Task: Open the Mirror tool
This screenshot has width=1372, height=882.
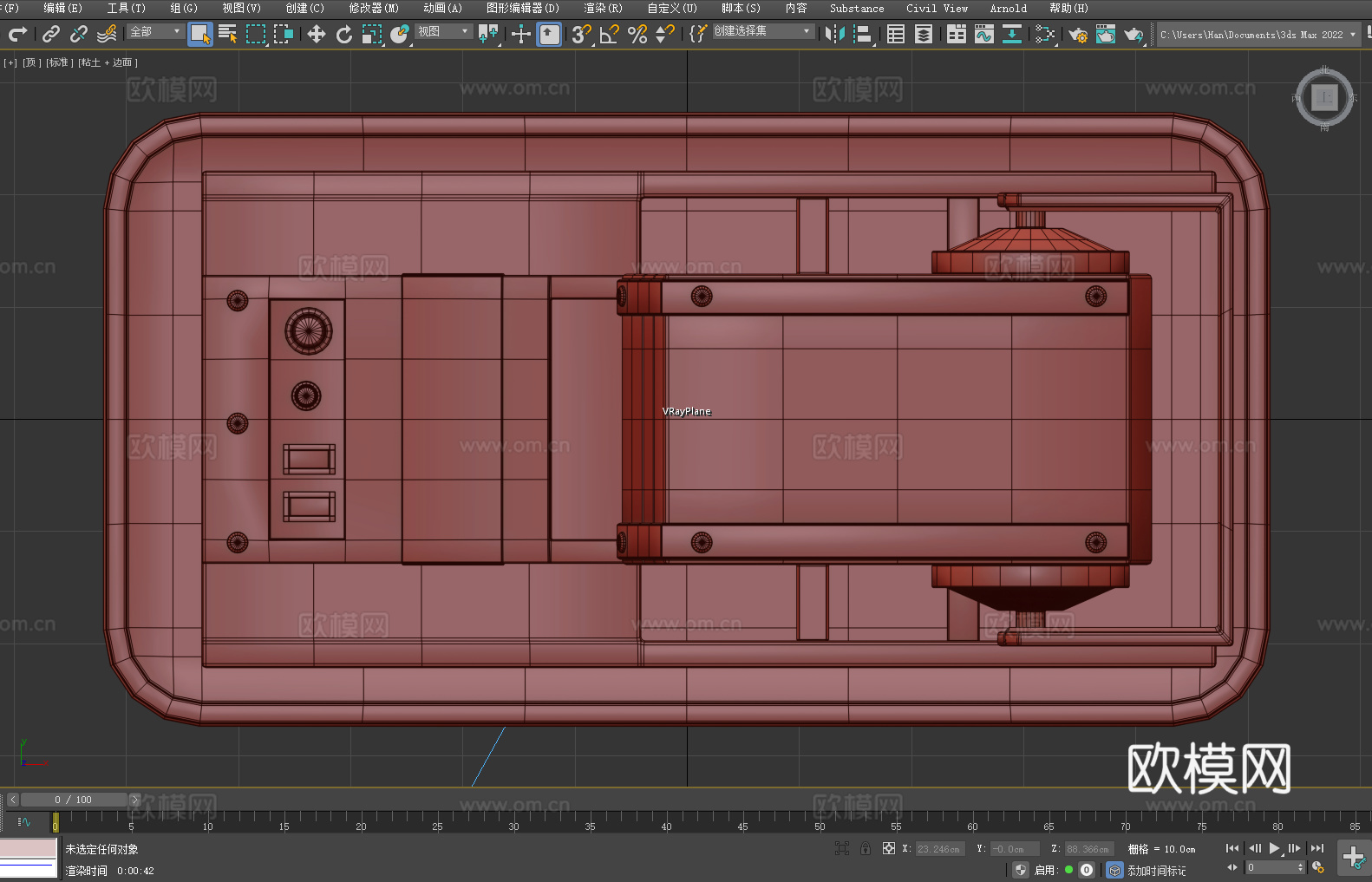Action: pos(834,34)
